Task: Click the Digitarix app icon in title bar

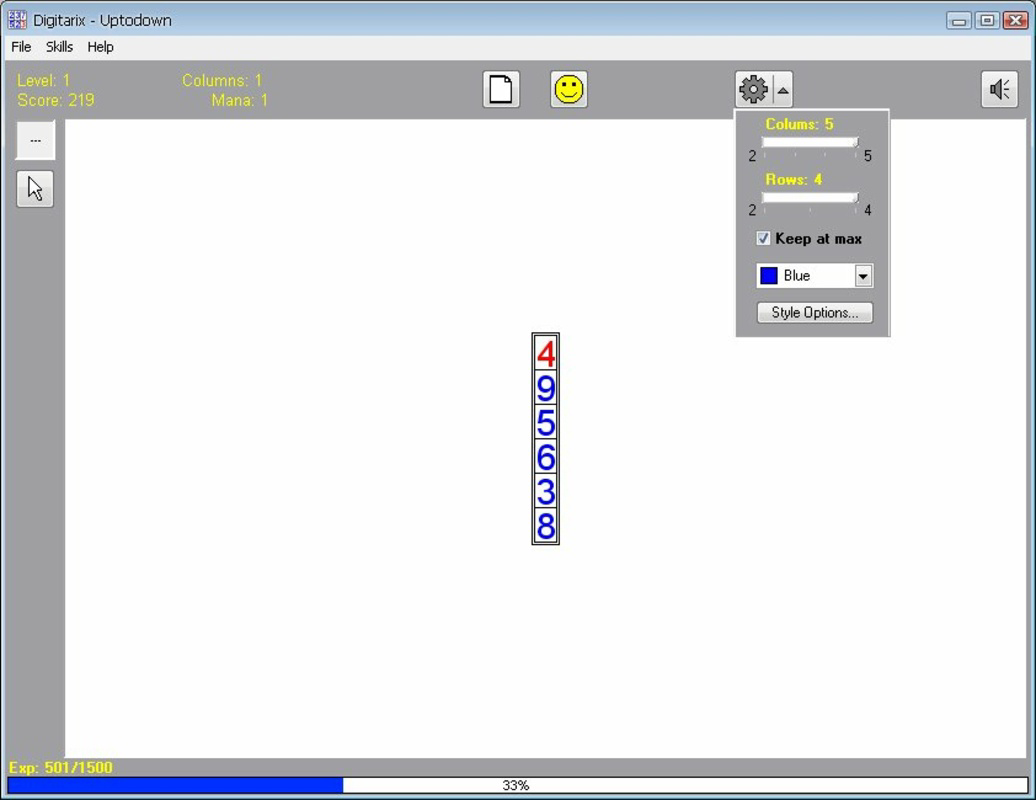Action: pos(17,20)
